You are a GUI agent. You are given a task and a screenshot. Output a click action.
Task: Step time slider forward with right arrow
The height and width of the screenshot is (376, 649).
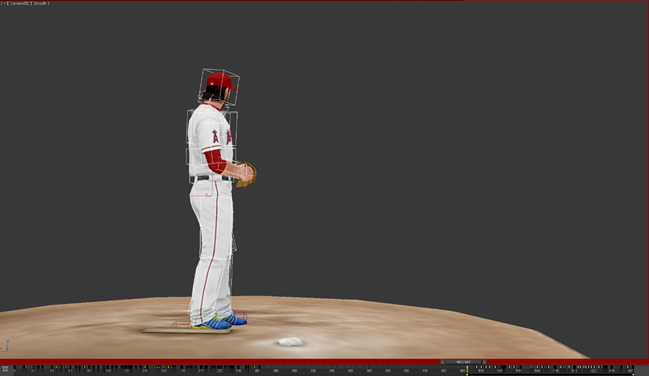click(484, 362)
